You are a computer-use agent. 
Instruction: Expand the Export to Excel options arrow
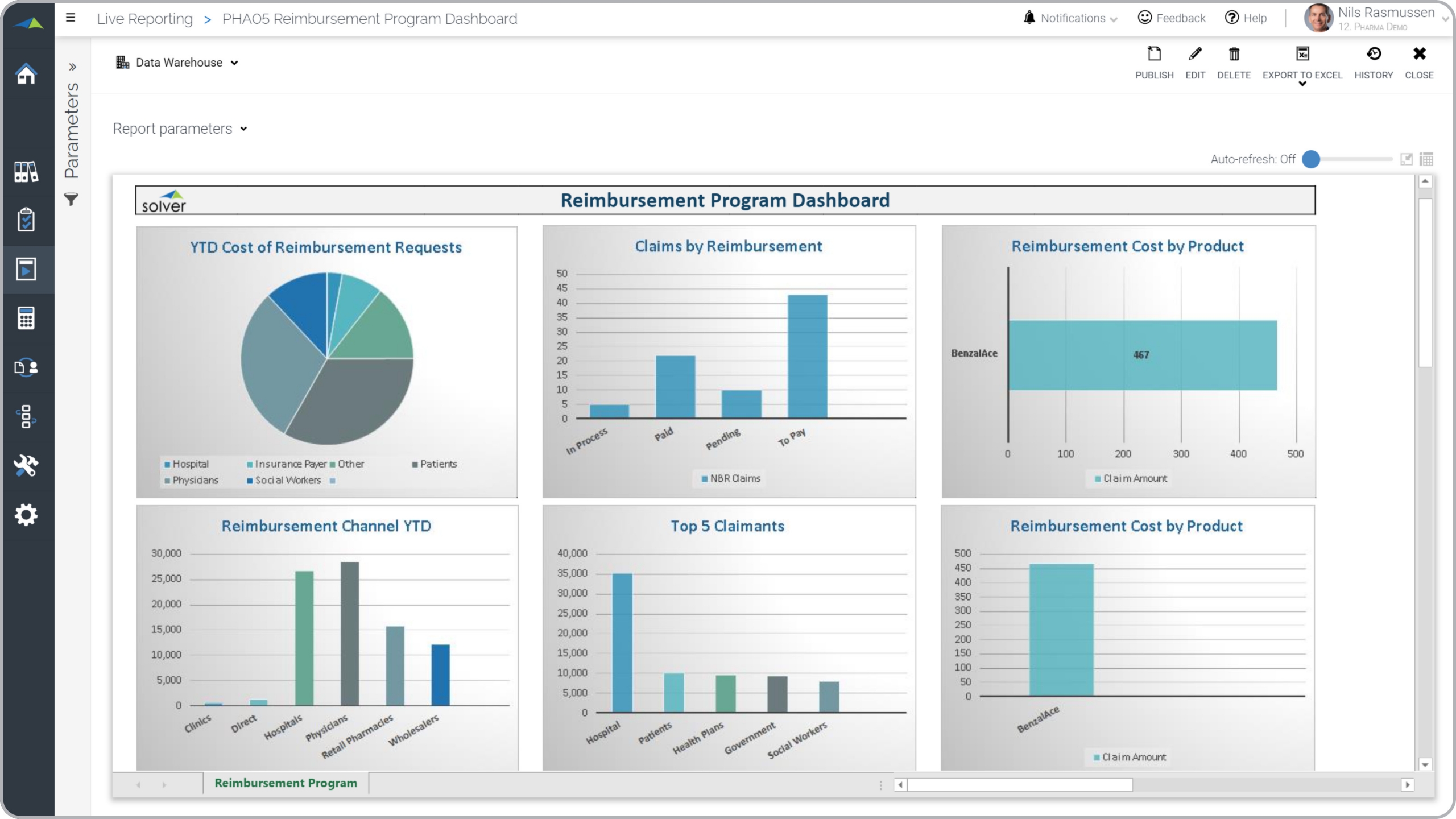(1302, 84)
